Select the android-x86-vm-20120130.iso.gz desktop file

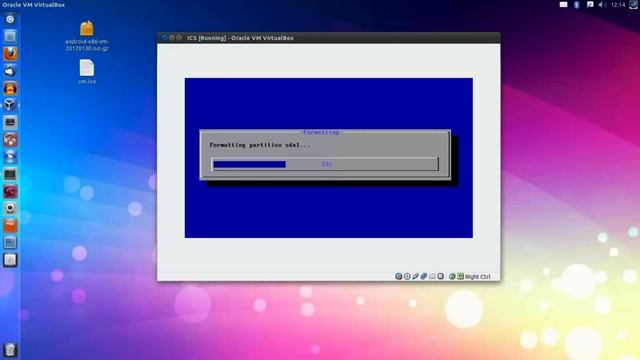87,36
